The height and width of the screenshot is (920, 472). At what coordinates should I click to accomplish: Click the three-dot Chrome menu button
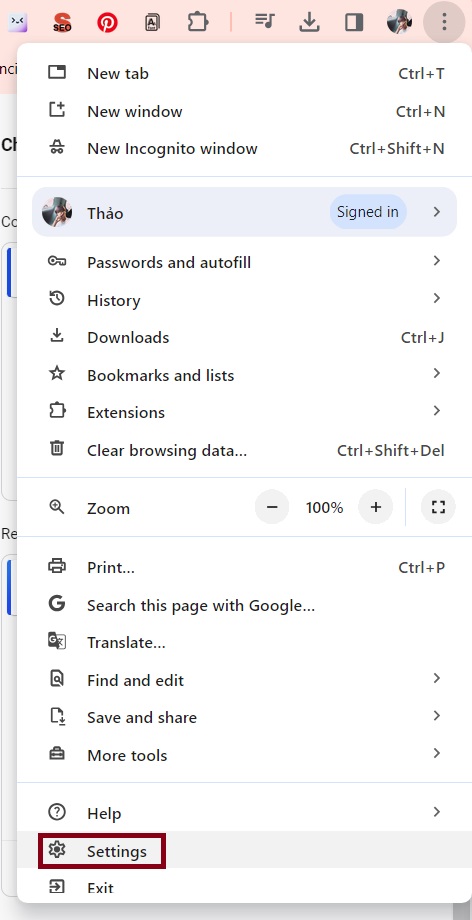(x=444, y=23)
